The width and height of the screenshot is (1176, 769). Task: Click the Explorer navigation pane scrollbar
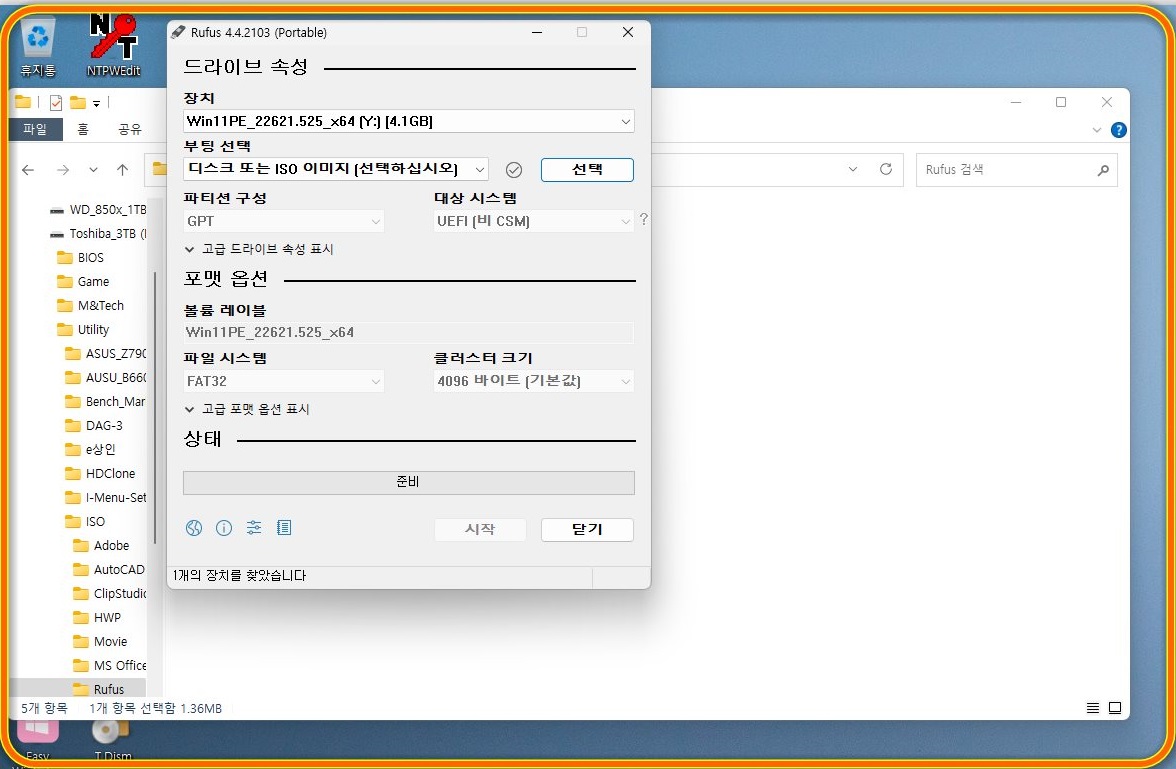pos(154,407)
